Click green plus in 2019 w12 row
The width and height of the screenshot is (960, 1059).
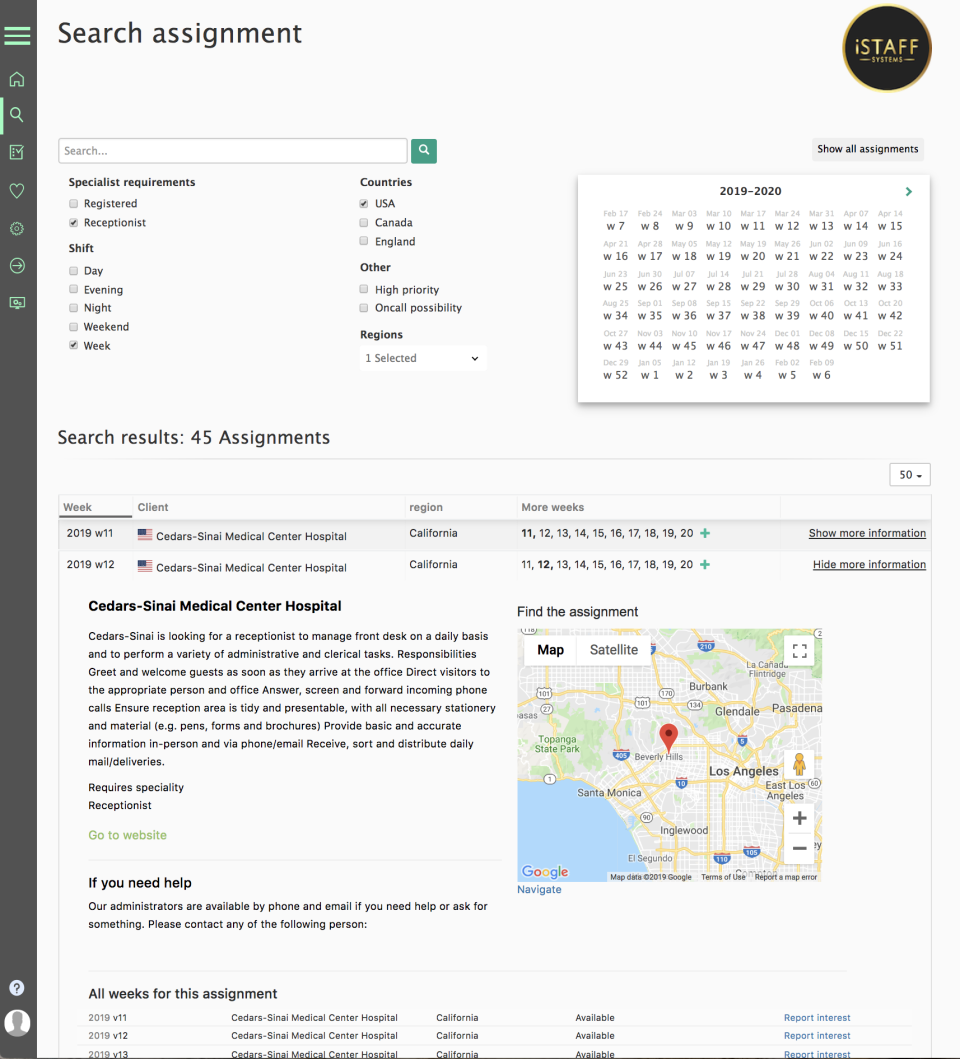(705, 565)
